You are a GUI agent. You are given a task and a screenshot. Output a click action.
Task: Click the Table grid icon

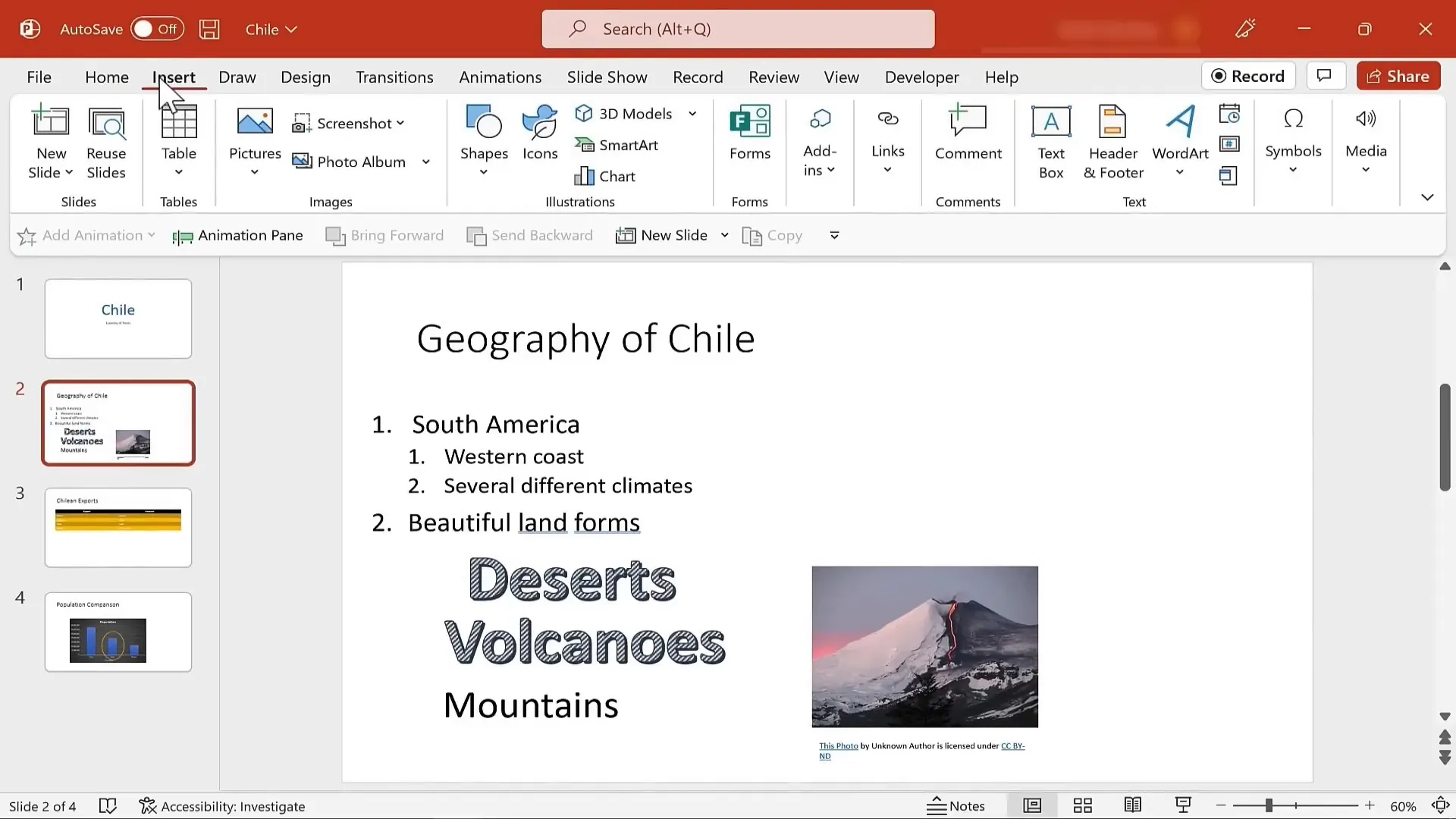[x=179, y=121]
